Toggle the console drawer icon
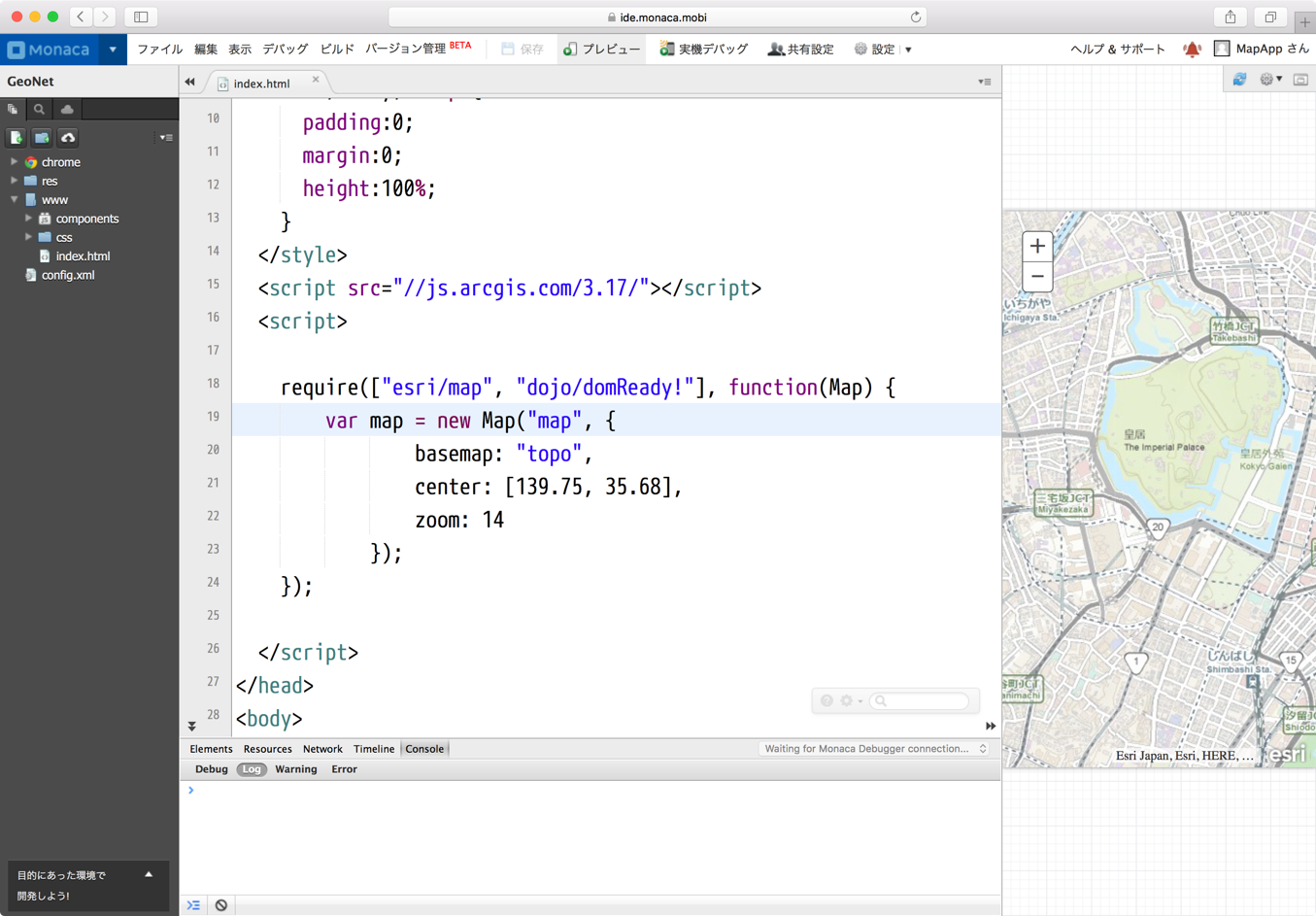Image resolution: width=1316 pixels, height=916 pixels. (x=194, y=905)
